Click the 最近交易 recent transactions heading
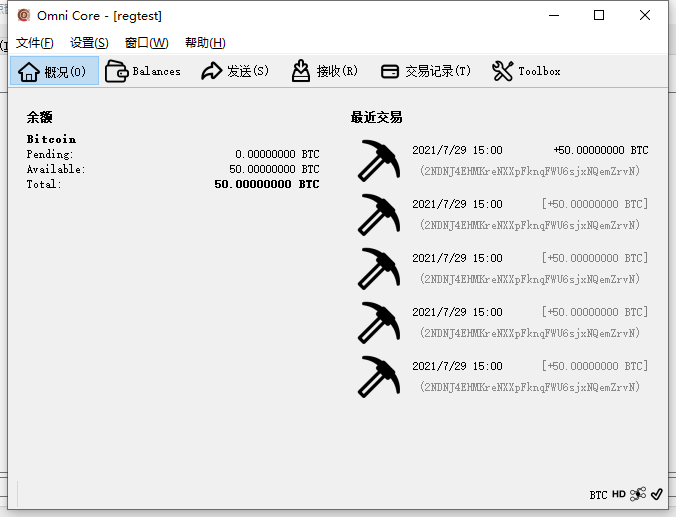The image size is (676, 517). click(x=376, y=117)
